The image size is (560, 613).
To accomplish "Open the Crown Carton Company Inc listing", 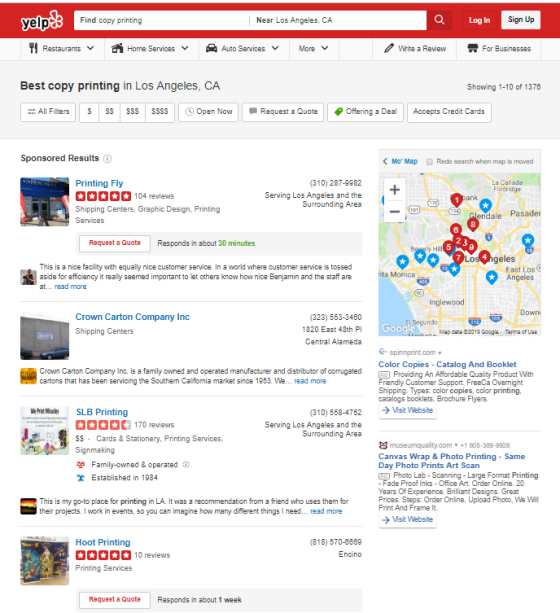I will 132,317.
